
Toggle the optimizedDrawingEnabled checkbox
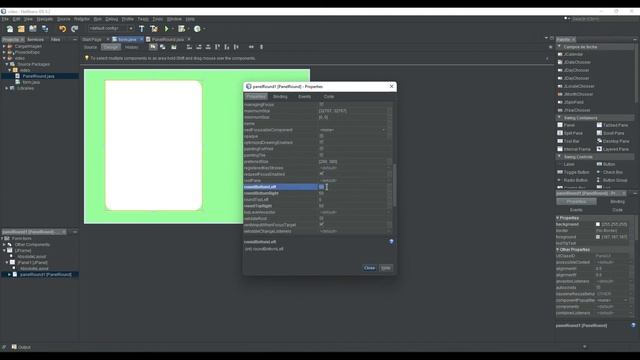(321, 142)
